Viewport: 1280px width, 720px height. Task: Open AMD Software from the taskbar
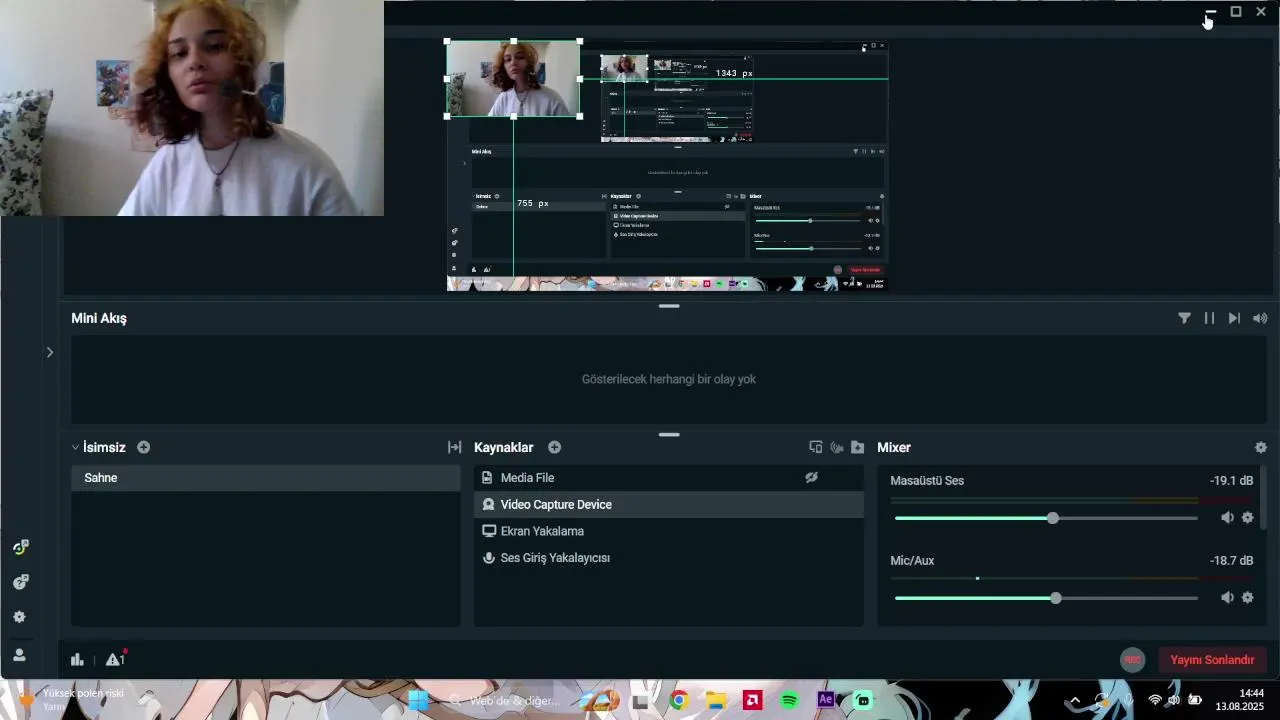752,700
